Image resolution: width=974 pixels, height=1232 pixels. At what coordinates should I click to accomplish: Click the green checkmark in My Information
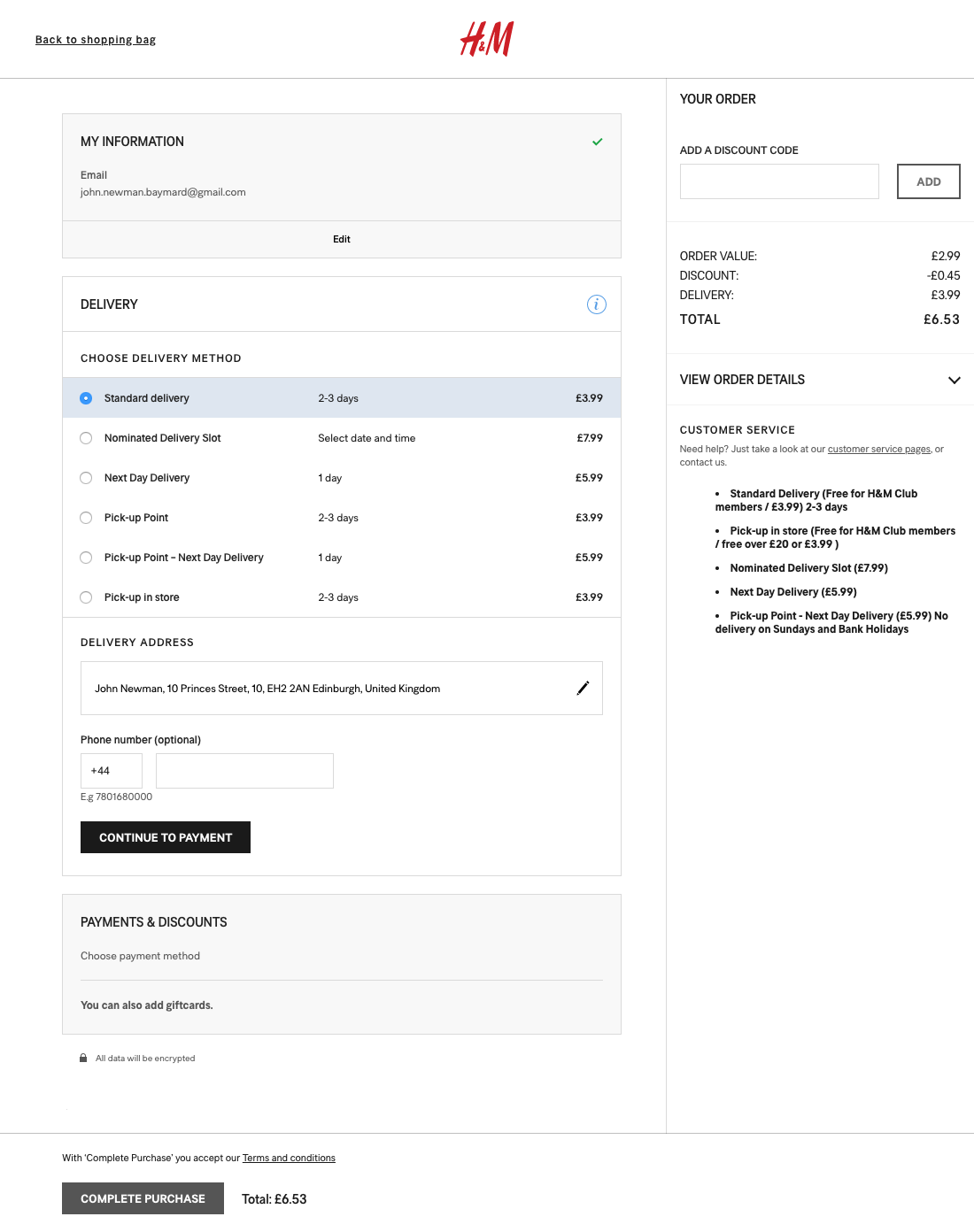point(598,142)
